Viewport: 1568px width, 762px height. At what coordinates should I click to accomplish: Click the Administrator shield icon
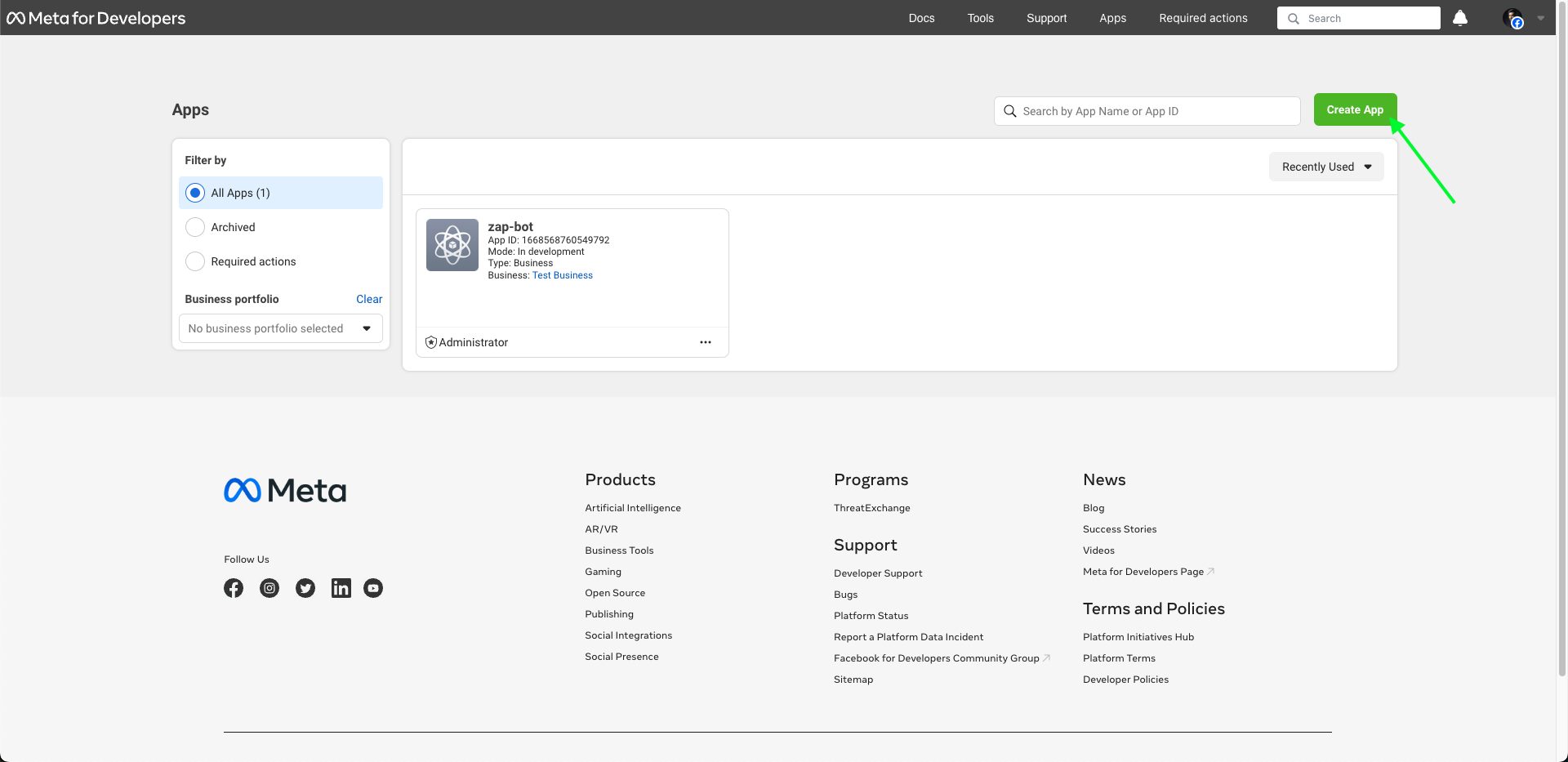click(431, 342)
